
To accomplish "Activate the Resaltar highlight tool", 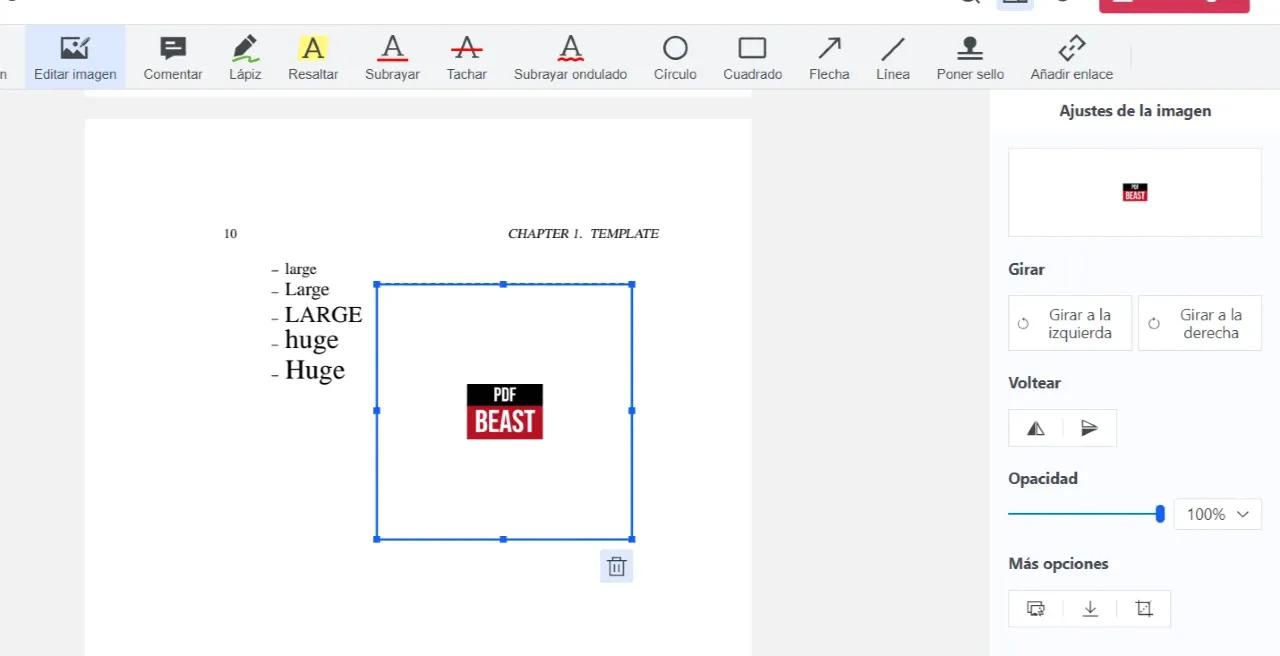I will click(x=313, y=58).
